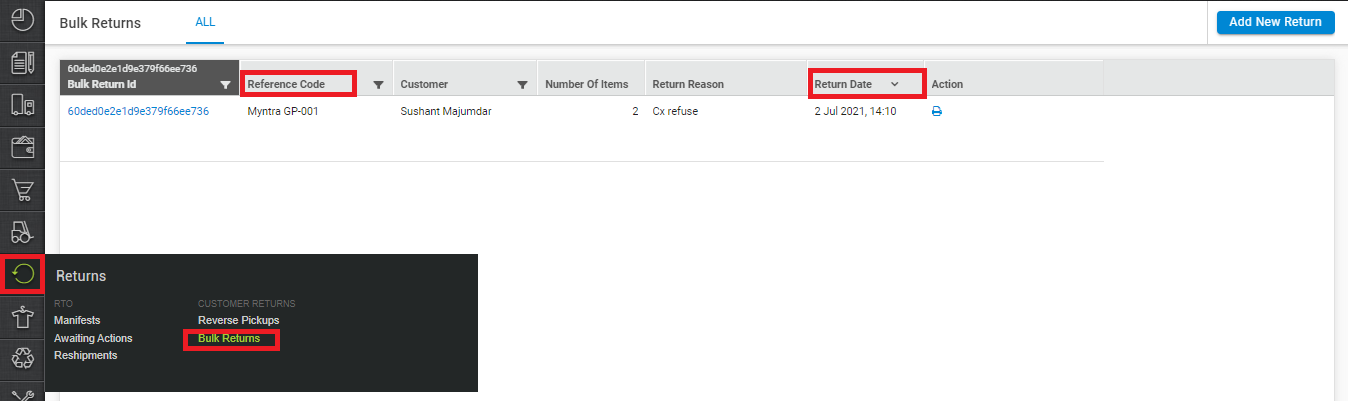Viewport: 1348px width, 401px height.
Task: Open bulk return 60ded0e2e1d9e379f66ee736 link
Action: 138,111
